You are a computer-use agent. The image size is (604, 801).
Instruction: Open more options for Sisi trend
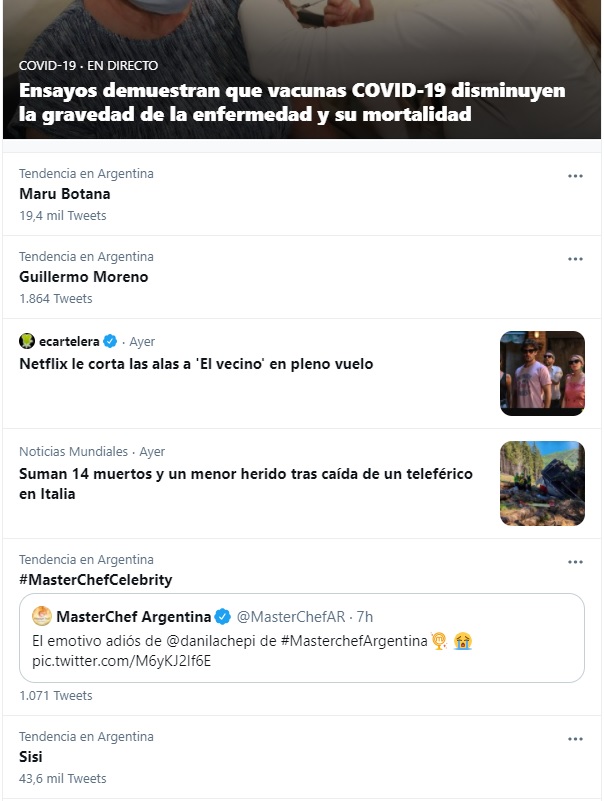click(x=575, y=739)
